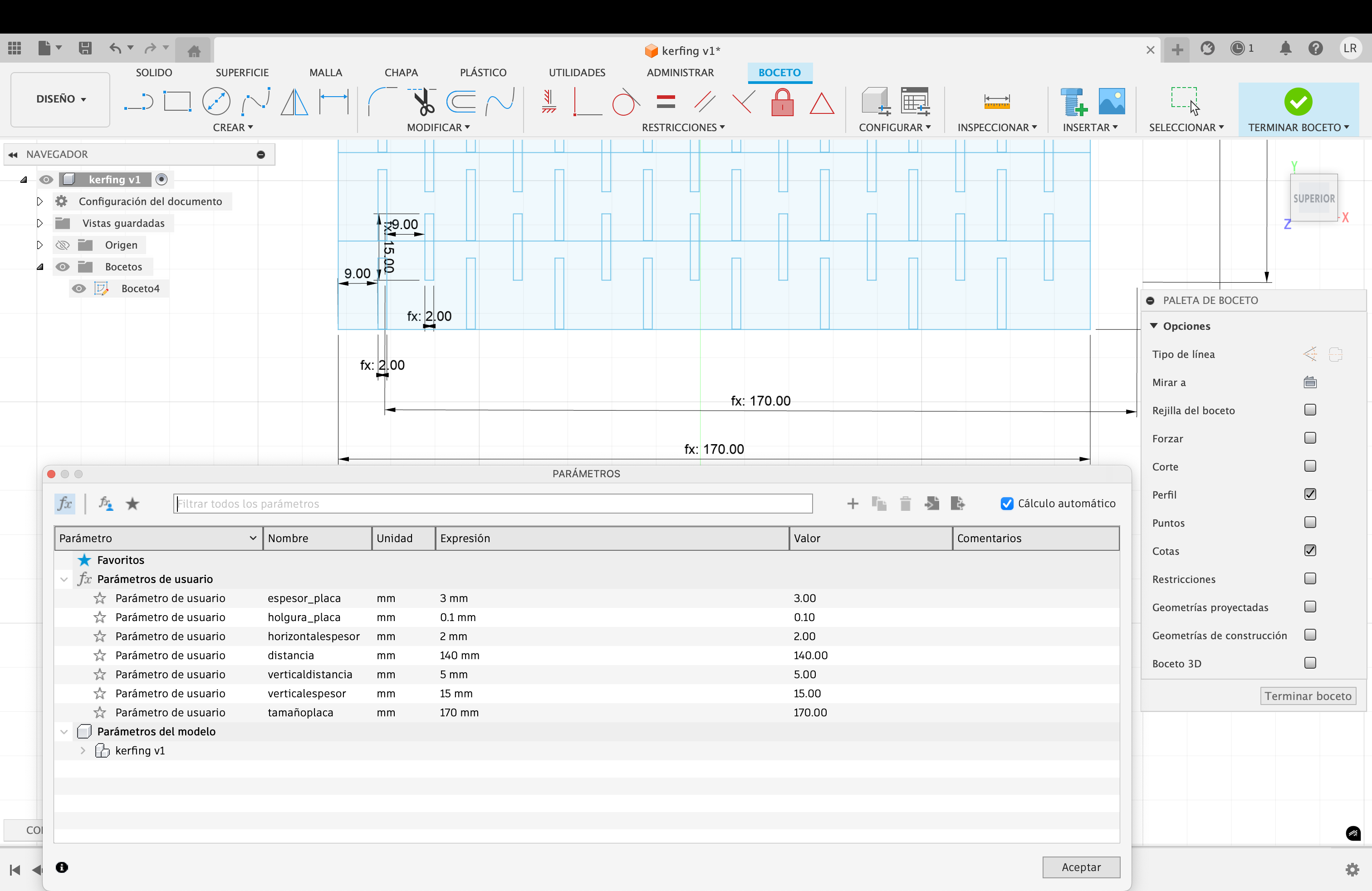Activate the Fix/Unfix padlock constraint
The width and height of the screenshot is (1372, 891).
click(x=782, y=102)
